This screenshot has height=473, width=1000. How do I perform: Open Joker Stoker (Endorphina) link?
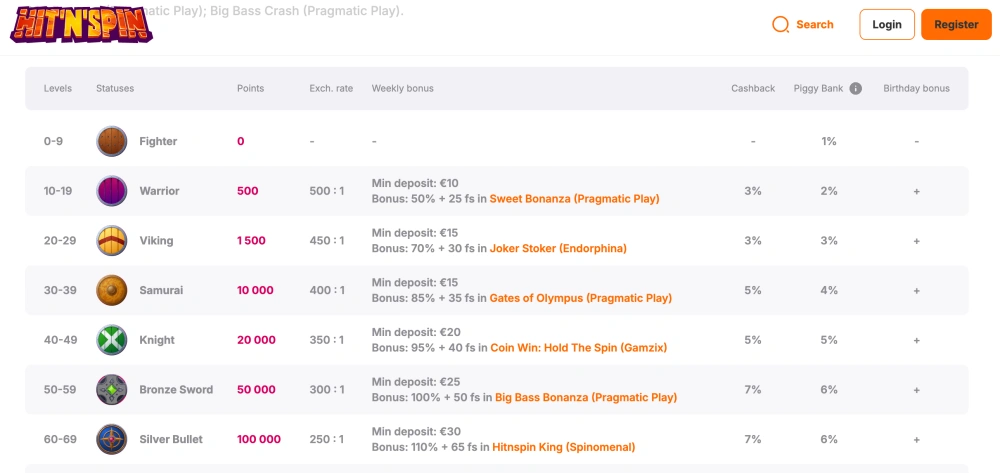[x=558, y=249]
